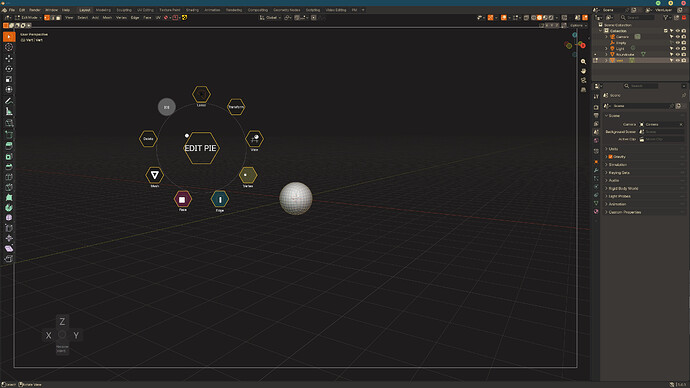Click the Edge hexagon in pie menu
The image size is (690, 388).
pyautogui.click(x=220, y=199)
